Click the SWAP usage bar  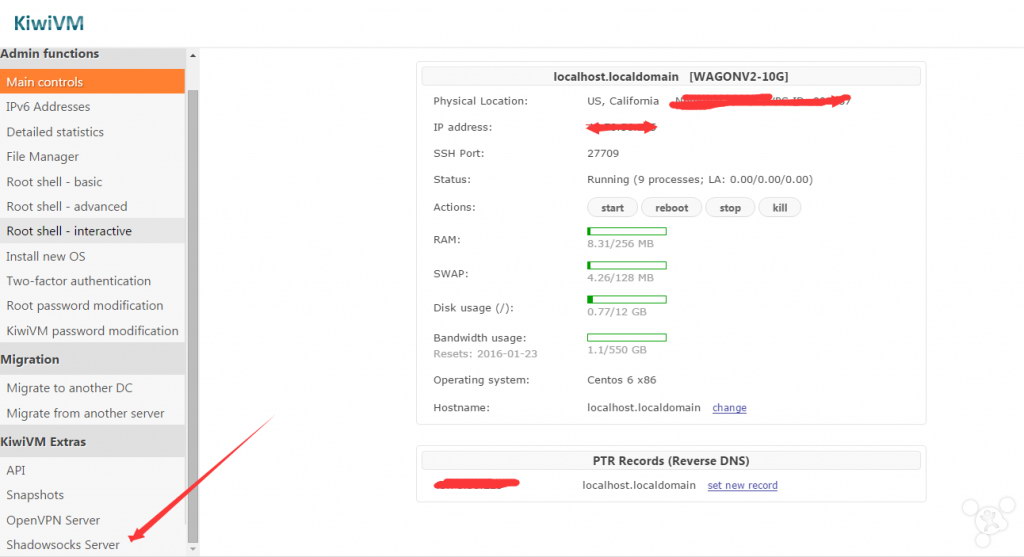[x=627, y=265]
